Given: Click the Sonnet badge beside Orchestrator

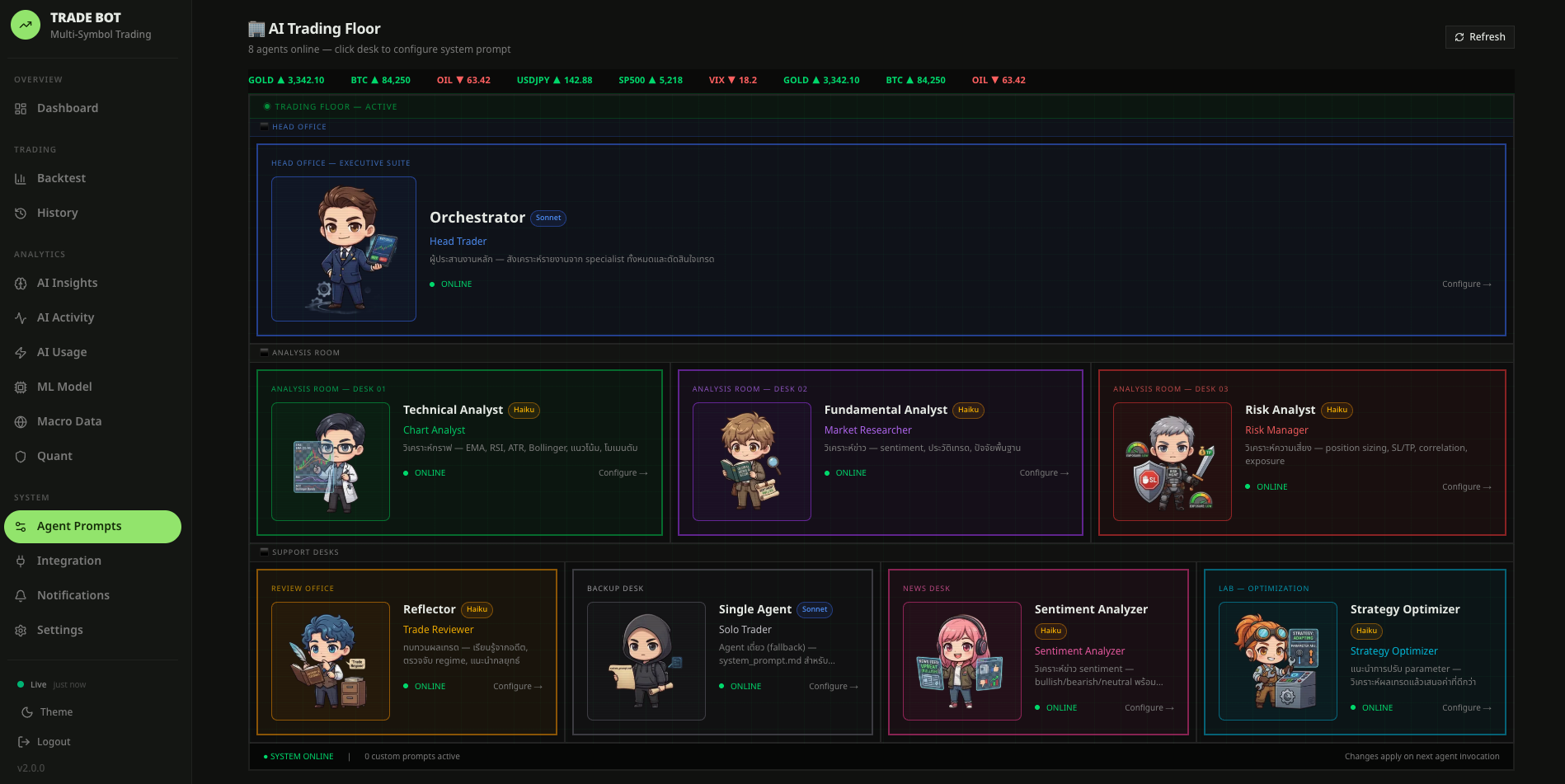Looking at the screenshot, I should [548, 218].
